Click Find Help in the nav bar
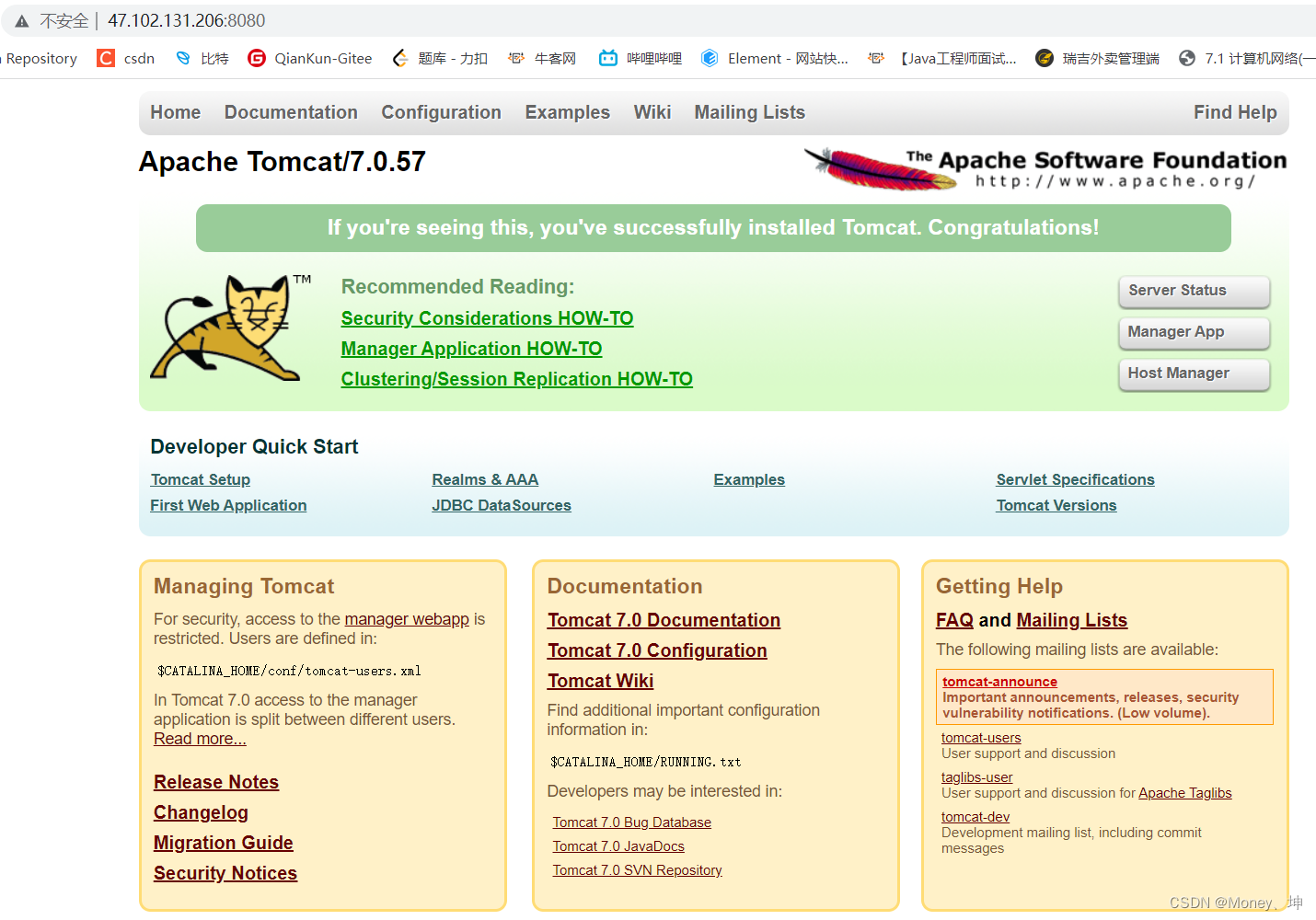Screen dimensions: 1316x920 1235,112
